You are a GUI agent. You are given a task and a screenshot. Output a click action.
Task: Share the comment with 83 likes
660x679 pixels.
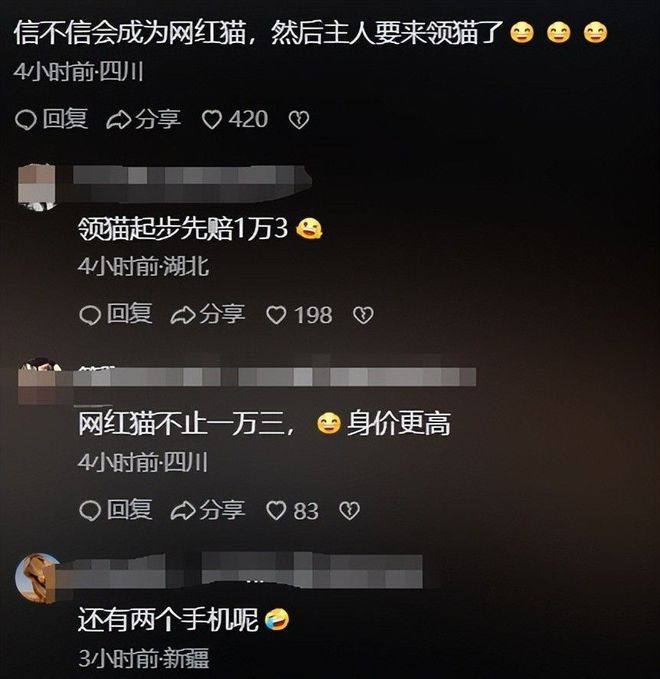point(207,510)
